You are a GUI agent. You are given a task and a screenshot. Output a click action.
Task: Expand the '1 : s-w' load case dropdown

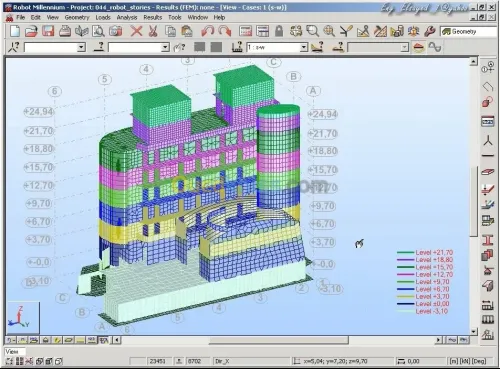304,47
